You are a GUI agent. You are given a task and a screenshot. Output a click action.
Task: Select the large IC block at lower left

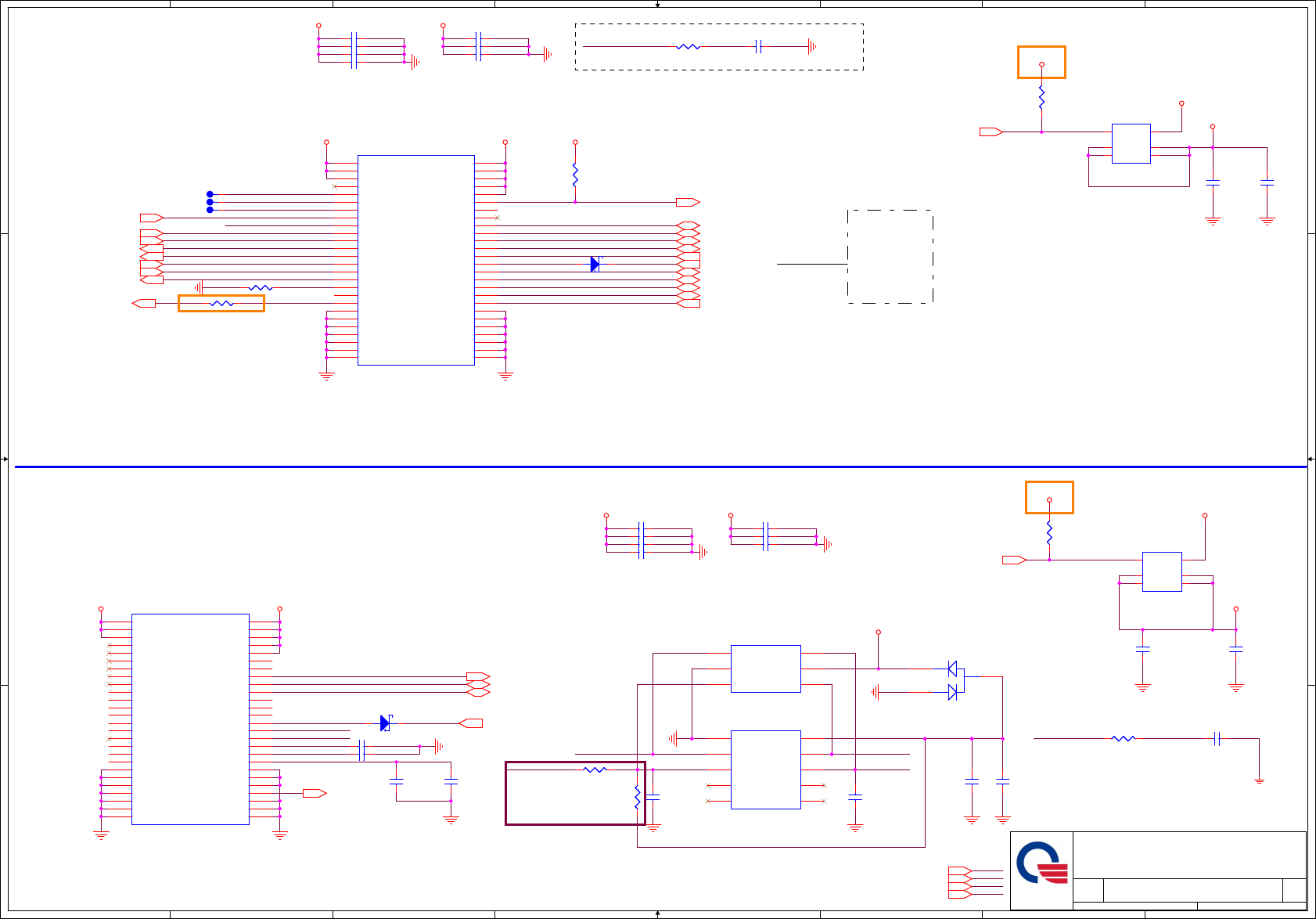(x=190, y=719)
